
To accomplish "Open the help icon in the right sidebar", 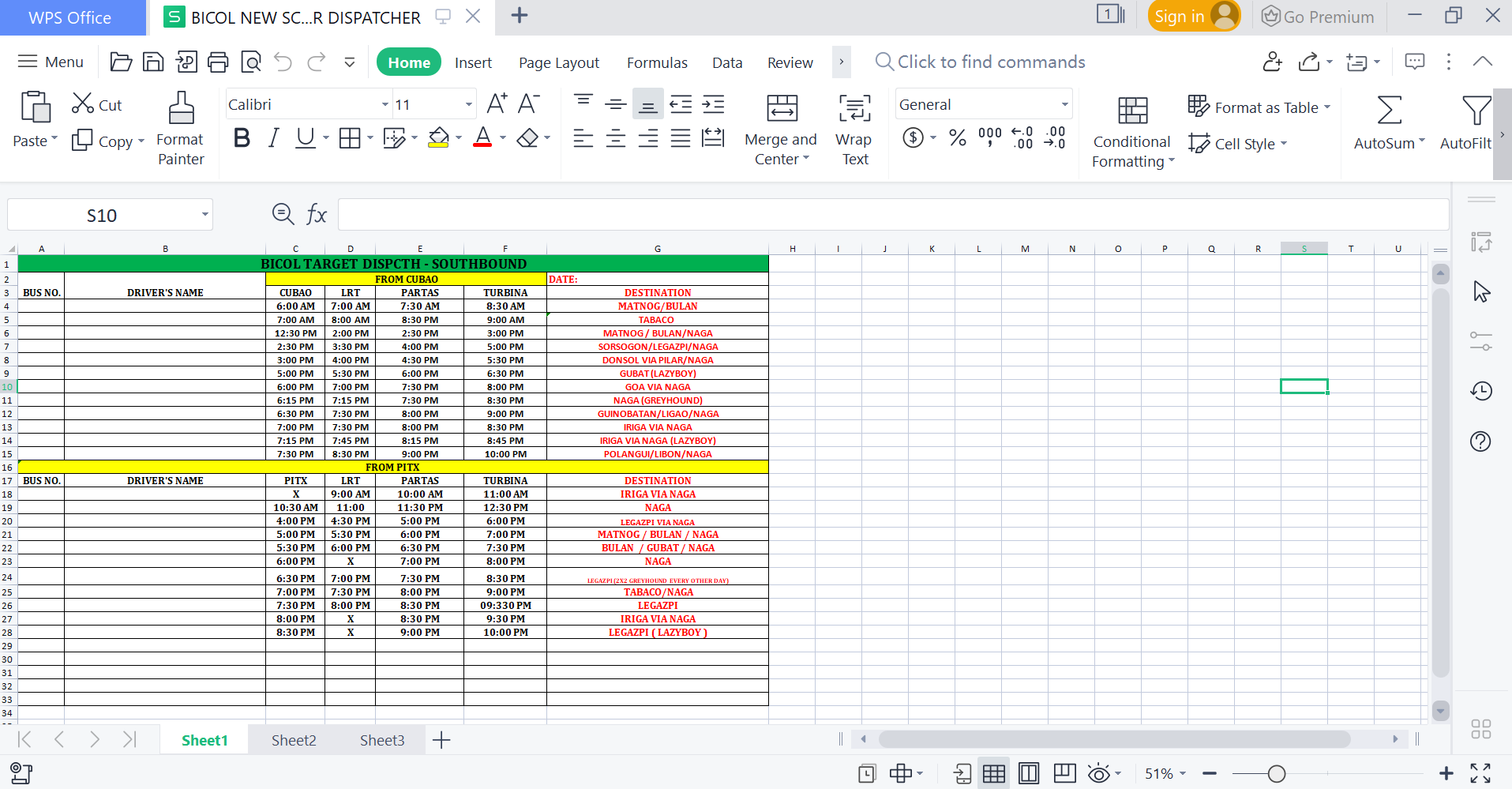I will 1480,441.
